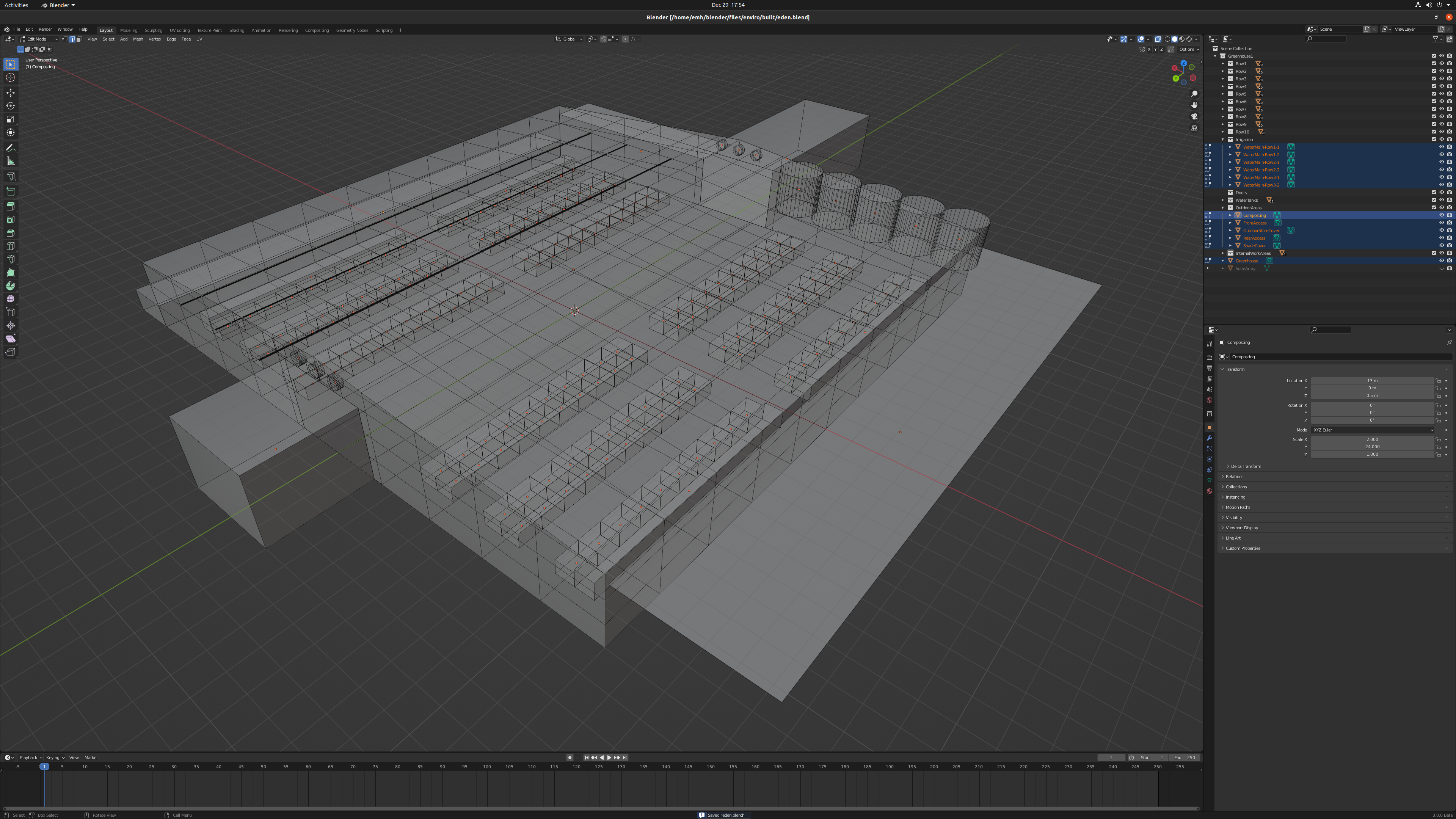The height and width of the screenshot is (819, 1456).
Task: Lock the Location X property
Action: 1439,381
